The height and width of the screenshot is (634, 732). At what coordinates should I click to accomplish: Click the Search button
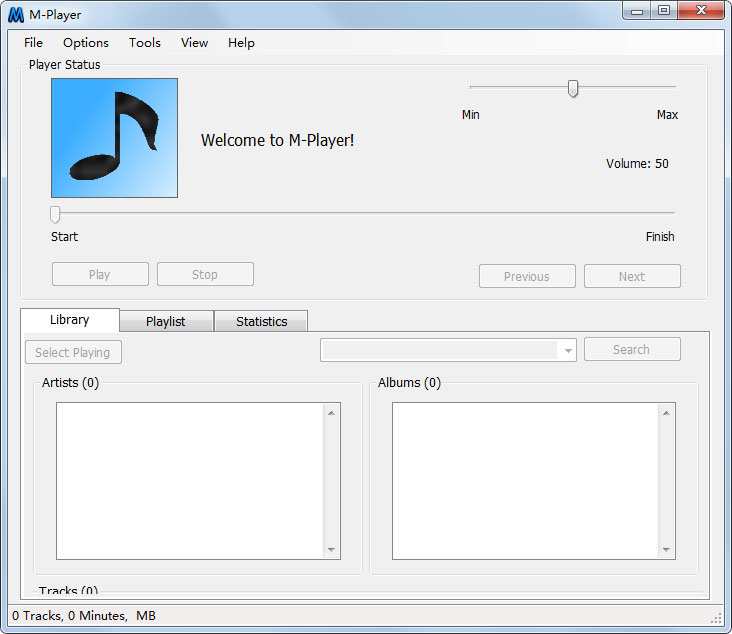point(632,349)
